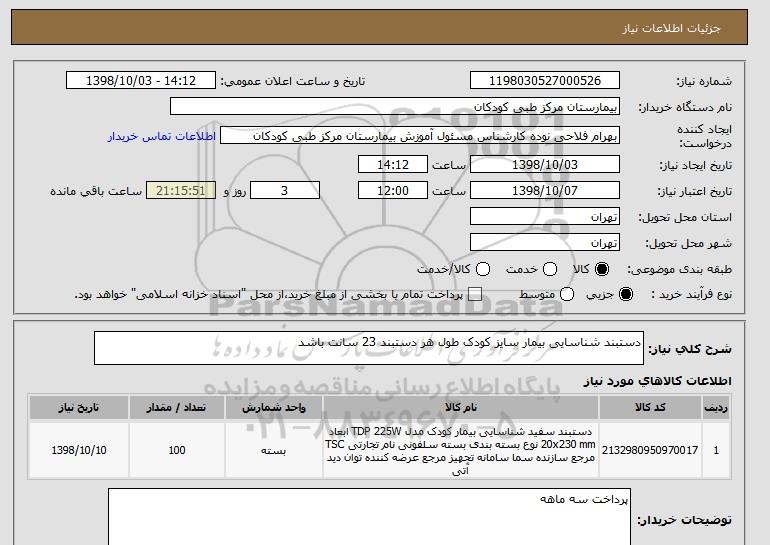Image resolution: width=770 pixels, height=545 pixels.
Task: Click the need date cell 1398/10/10
Action: [79, 450]
